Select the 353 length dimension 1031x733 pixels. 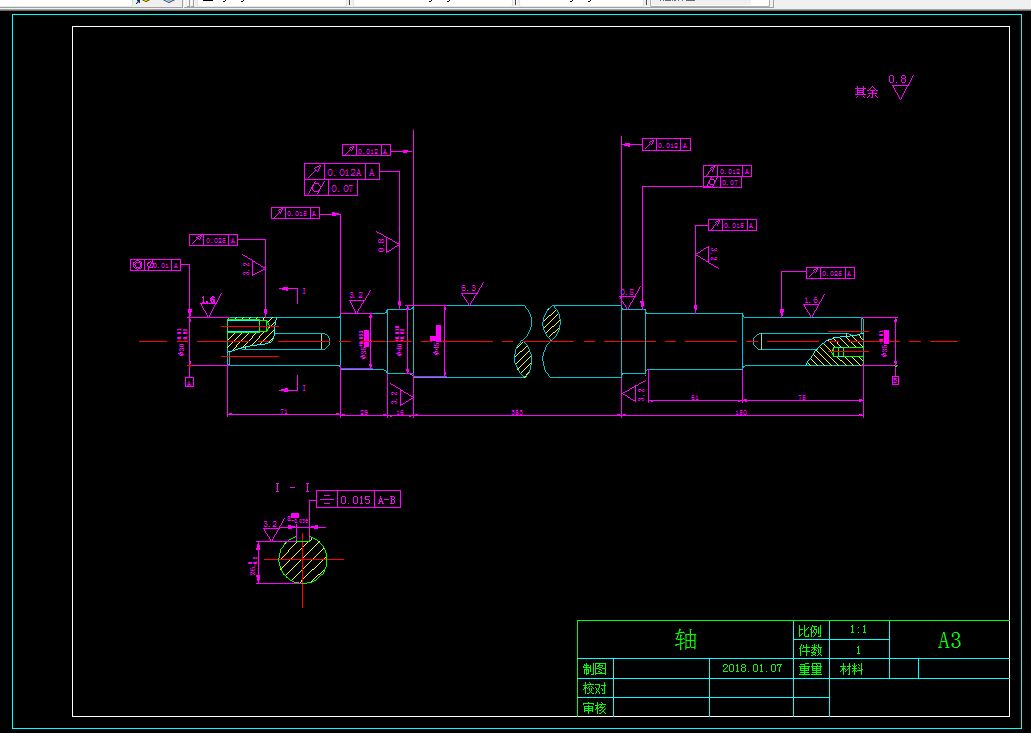pyautogui.click(x=517, y=412)
